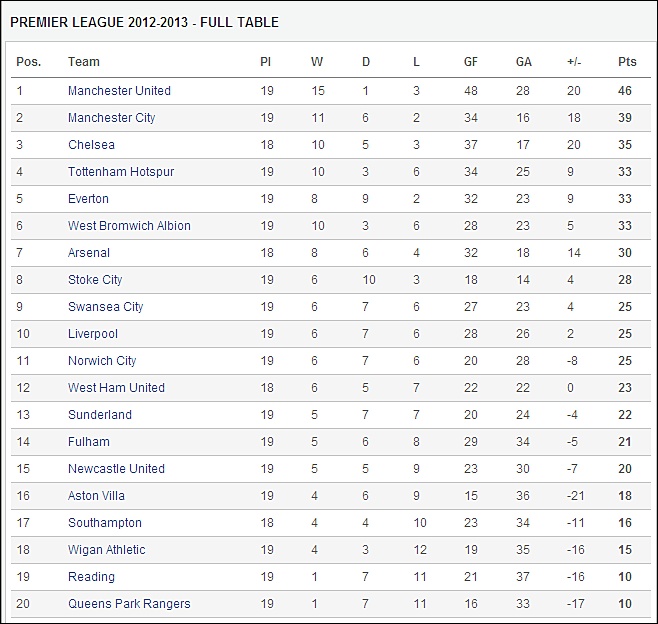The image size is (658, 624).
Task: Open the Everton team page link
Action: (88, 198)
